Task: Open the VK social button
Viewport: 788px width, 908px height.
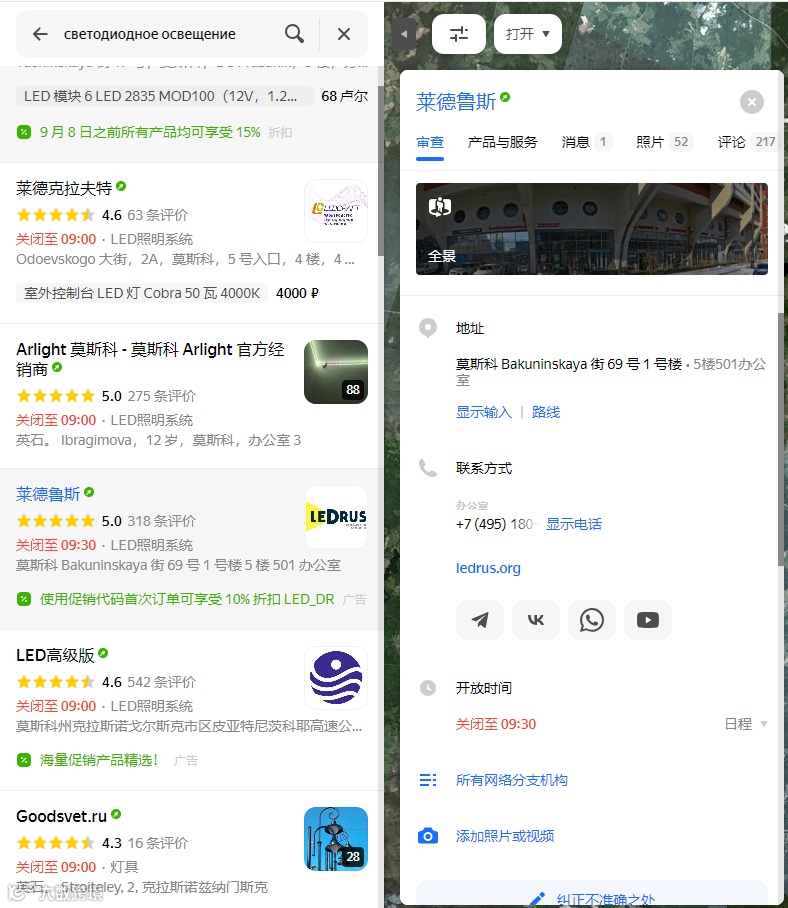Action: pyautogui.click(x=536, y=620)
